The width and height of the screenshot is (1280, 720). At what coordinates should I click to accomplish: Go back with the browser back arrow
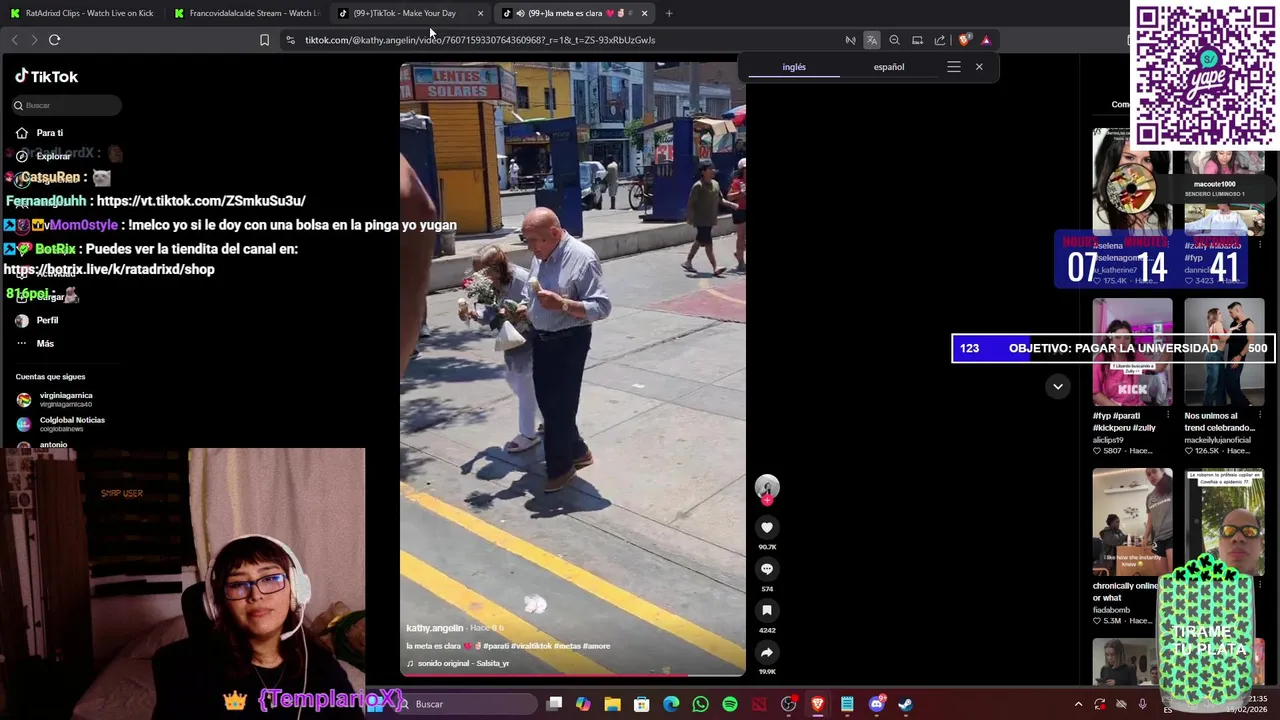14,40
